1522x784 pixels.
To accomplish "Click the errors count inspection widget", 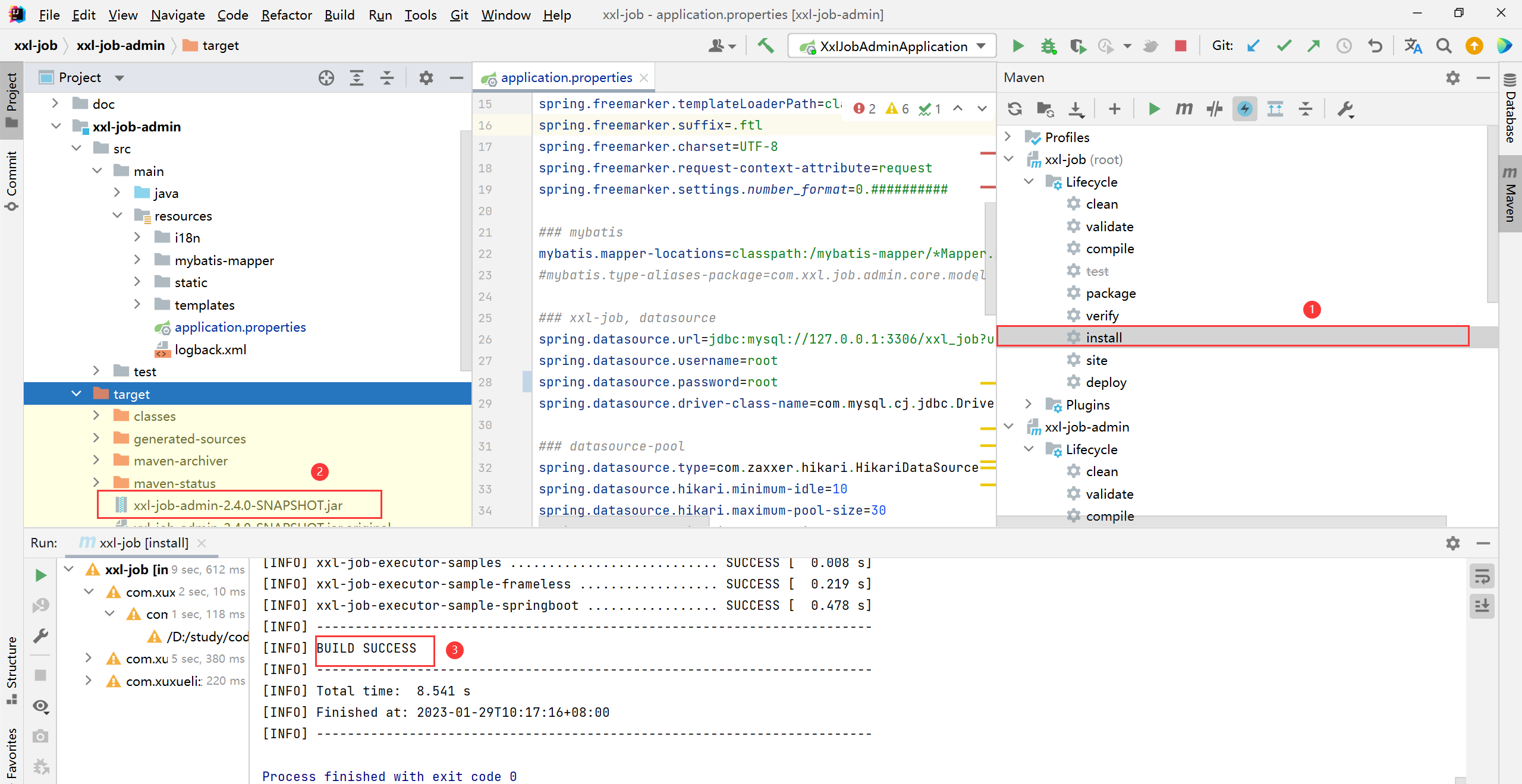I will [x=864, y=109].
